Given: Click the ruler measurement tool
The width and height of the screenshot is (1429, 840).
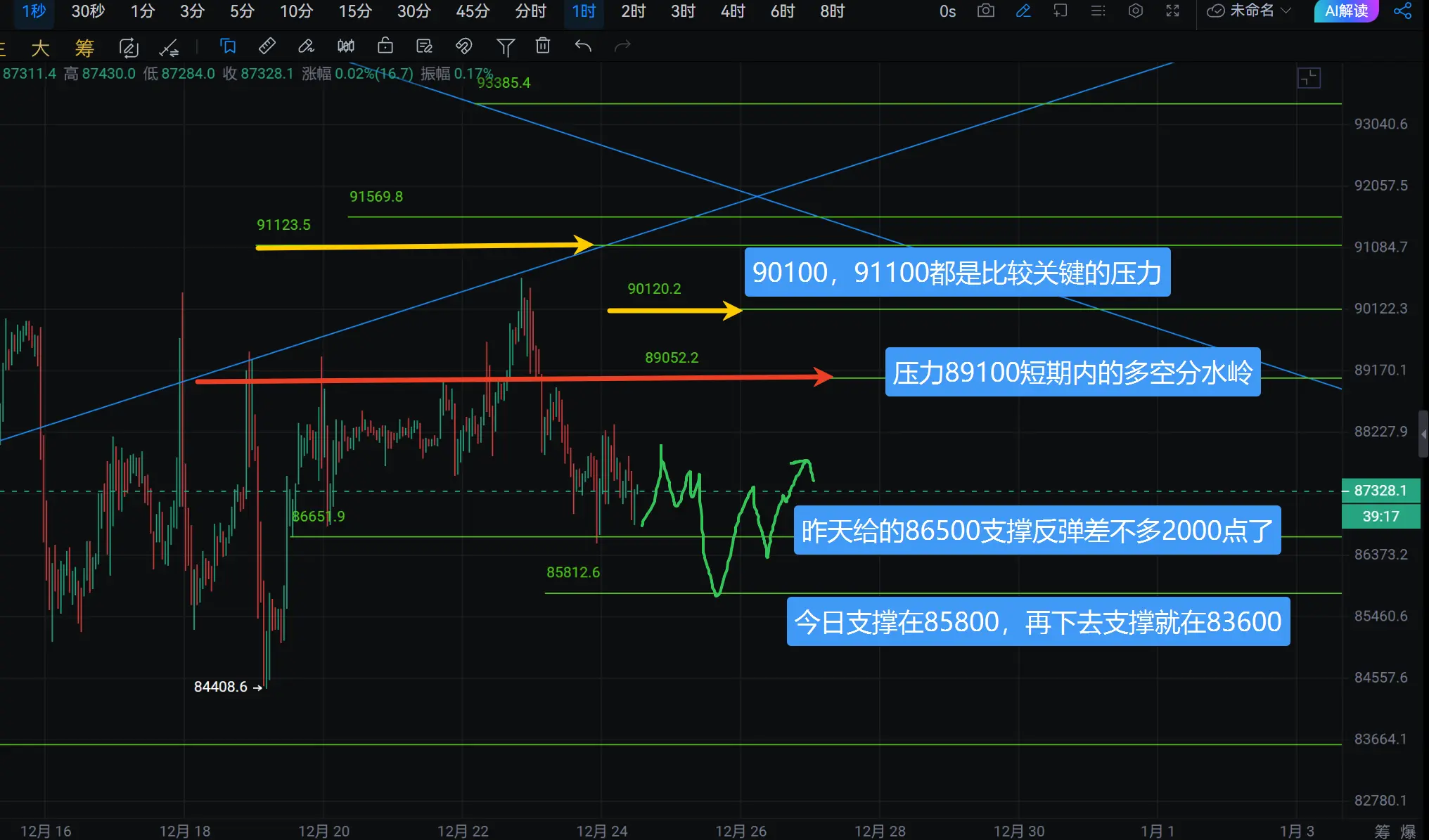Looking at the screenshot, I should (267, 46).
